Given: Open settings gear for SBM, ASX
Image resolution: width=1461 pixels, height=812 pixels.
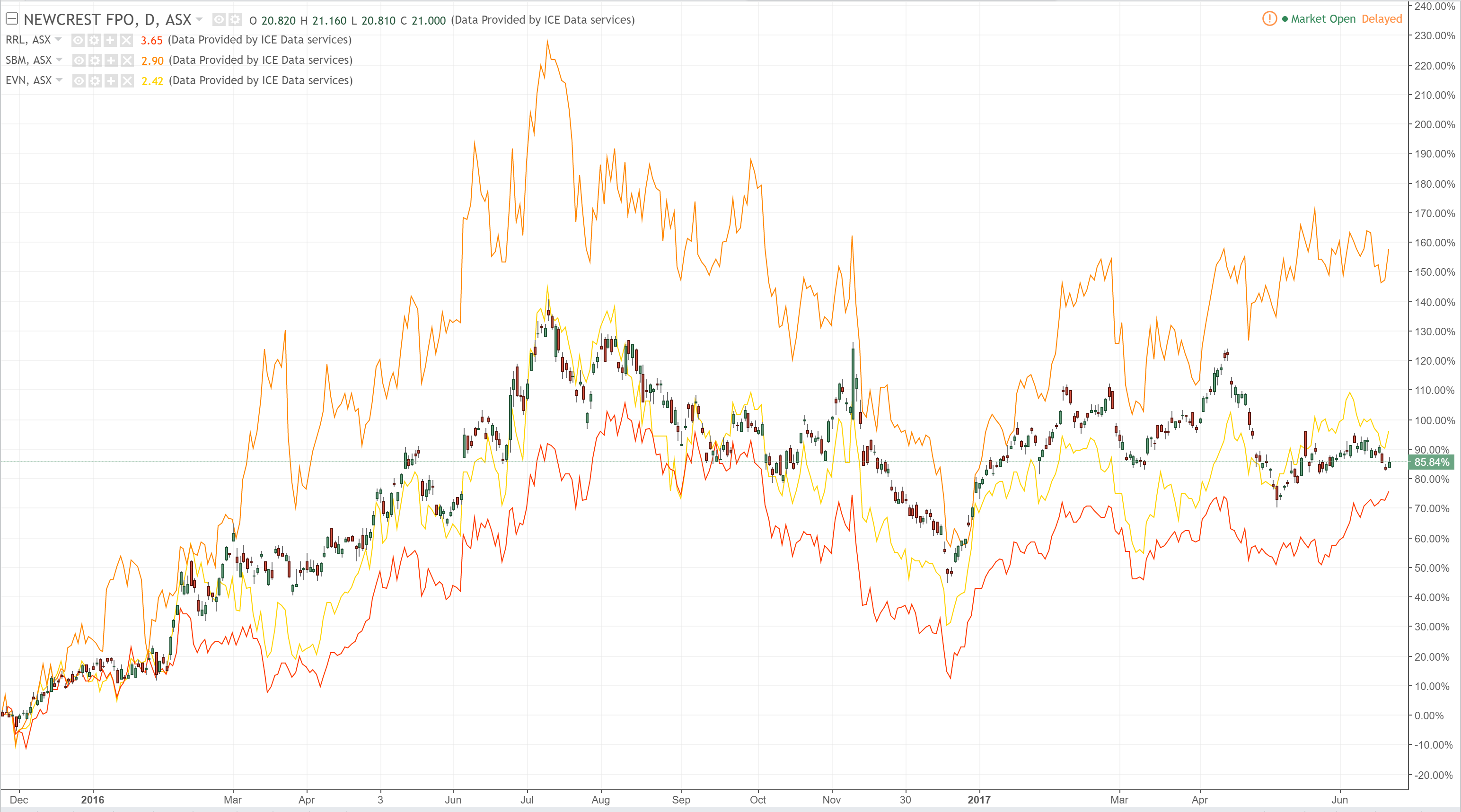Looking at the screenshot, I should click(x=95, y=61).
